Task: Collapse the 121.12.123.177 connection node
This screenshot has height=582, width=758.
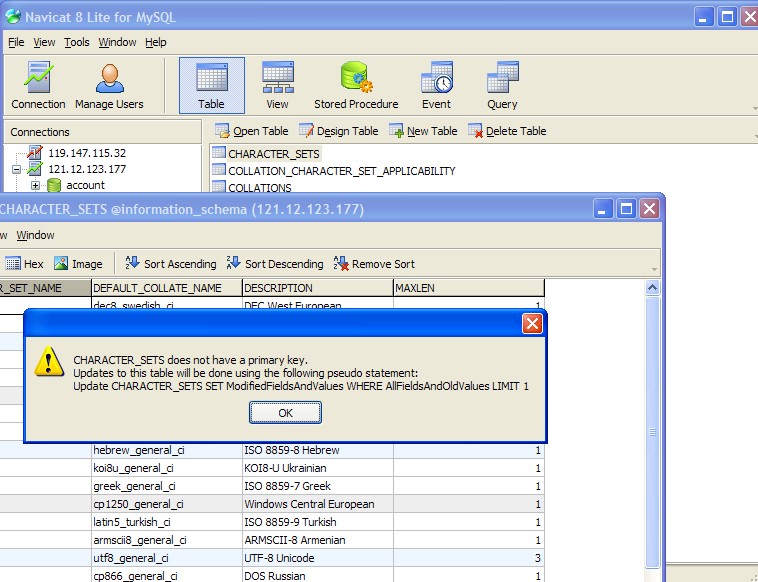Action: 16,170
